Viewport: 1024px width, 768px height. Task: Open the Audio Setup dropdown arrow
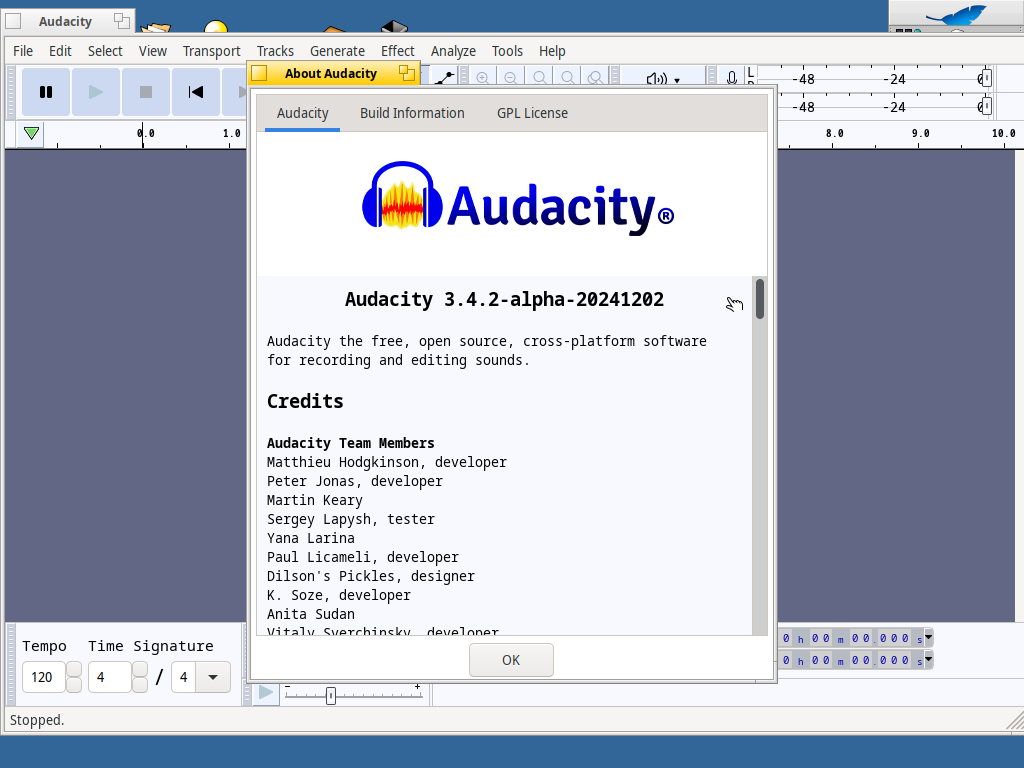pos(677,80)
